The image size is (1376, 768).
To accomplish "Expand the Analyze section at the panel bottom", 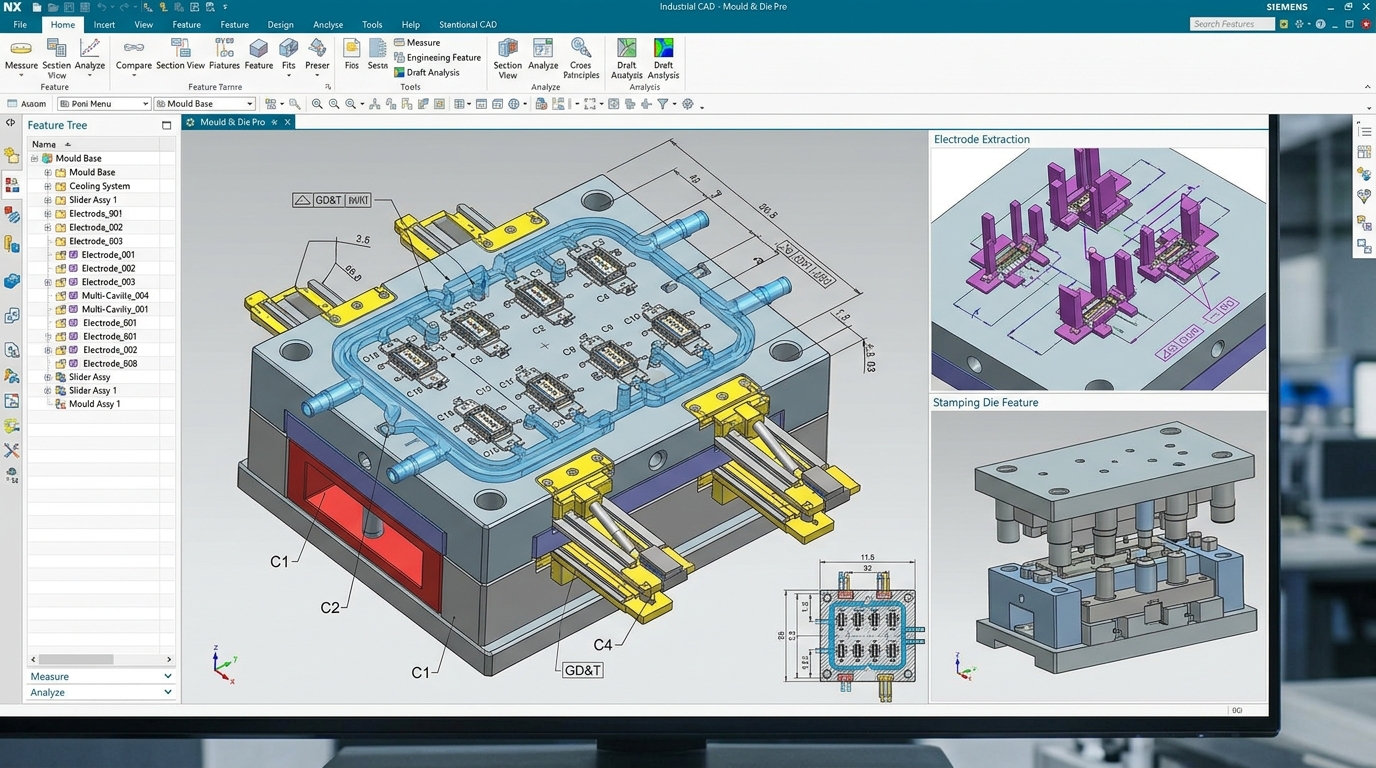I will coord(100,692).
